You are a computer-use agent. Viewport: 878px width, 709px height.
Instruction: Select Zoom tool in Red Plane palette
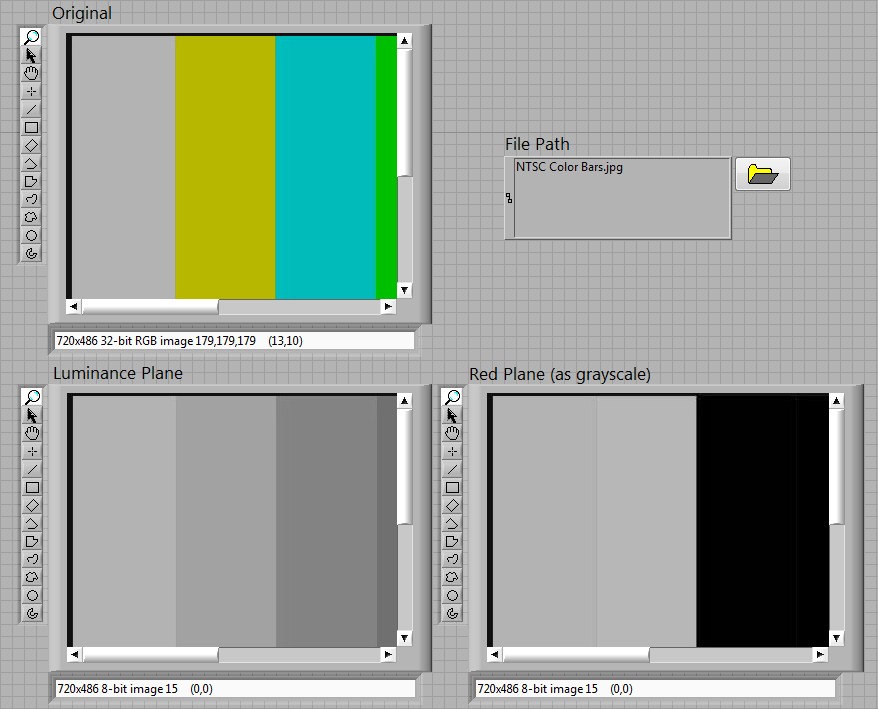pyautogui.click(x=452, y=398)
